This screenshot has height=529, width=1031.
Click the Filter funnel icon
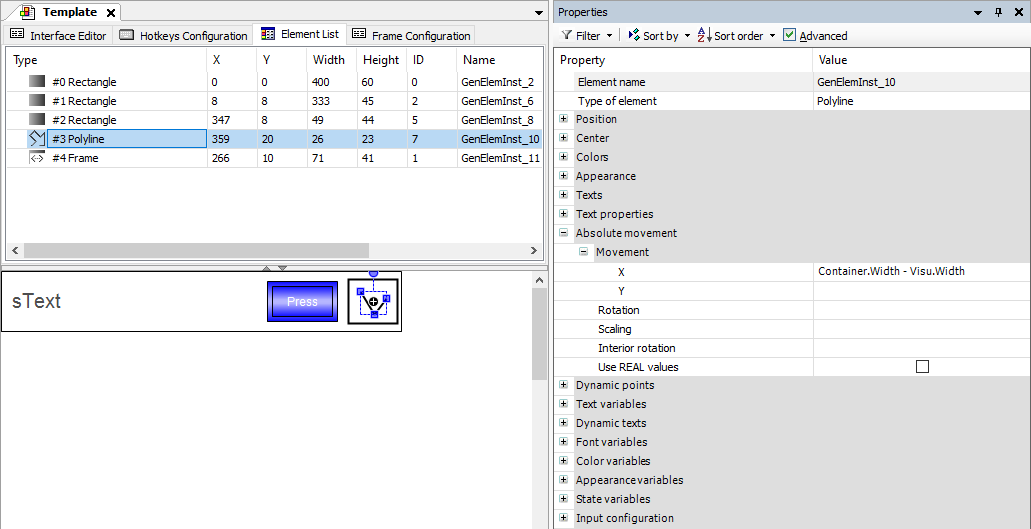pyautogui.click(x=566, y=36)
